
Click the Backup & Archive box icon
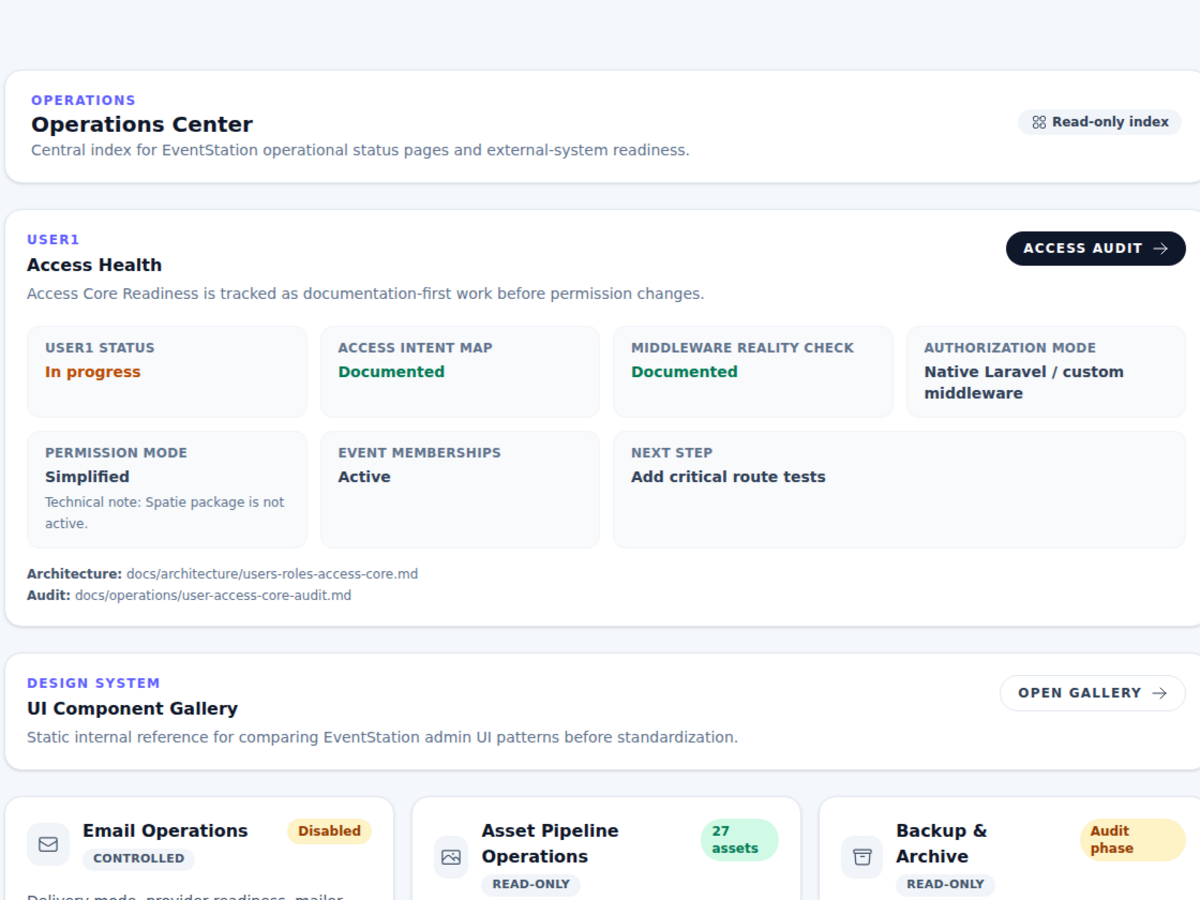862,857
